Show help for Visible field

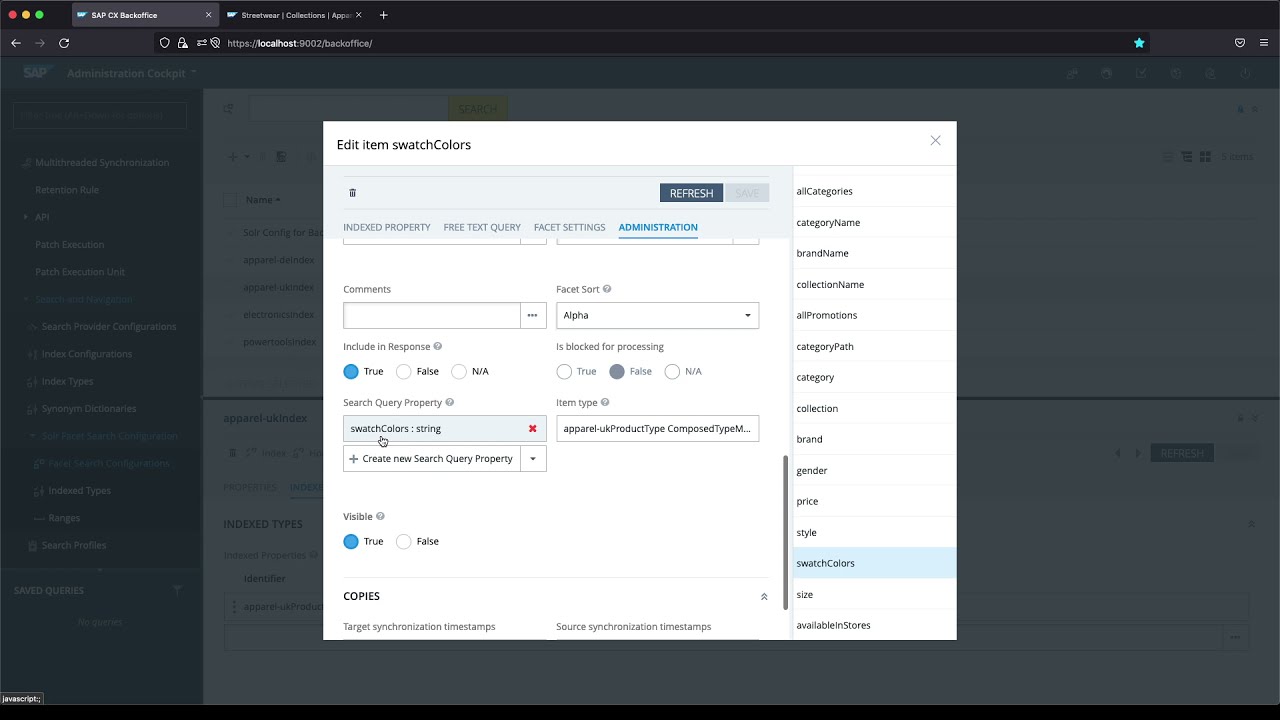coord(381,517)
